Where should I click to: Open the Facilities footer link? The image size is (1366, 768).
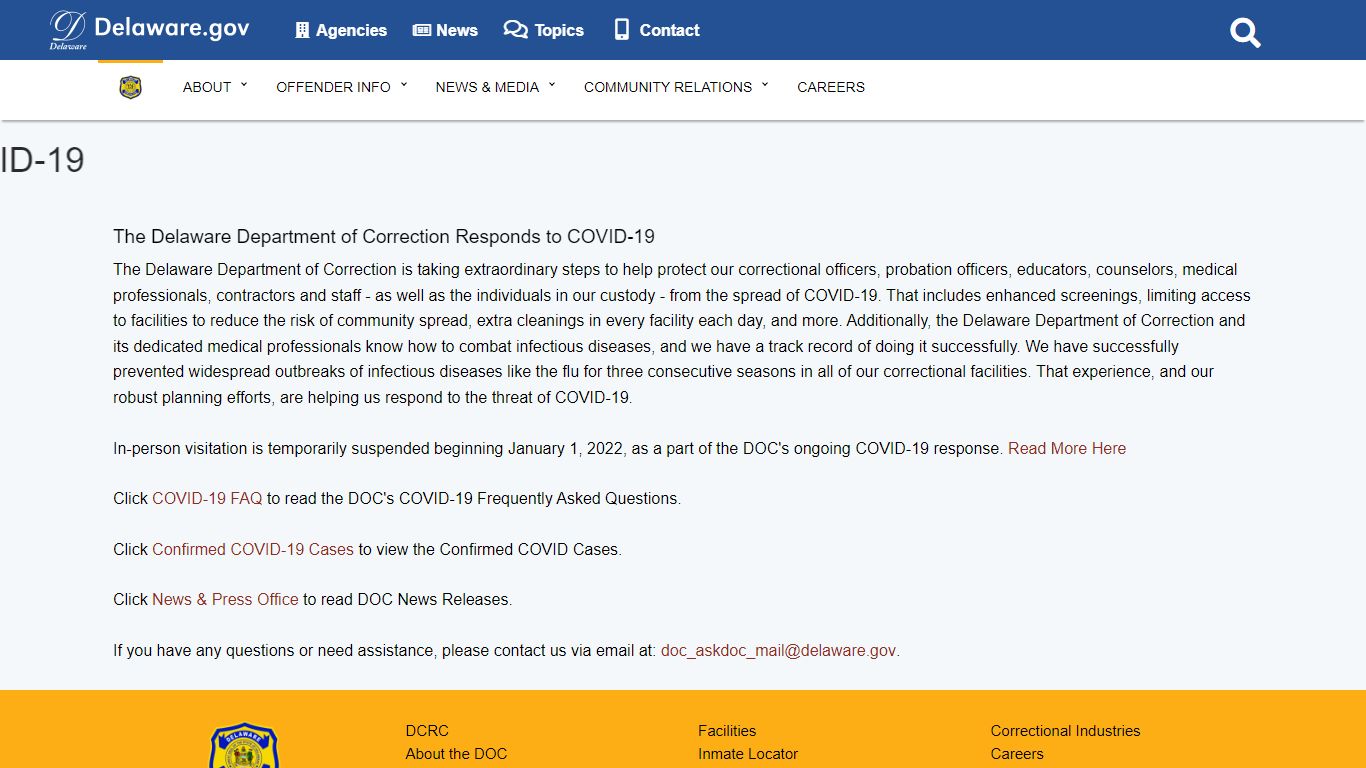(727, 731)
